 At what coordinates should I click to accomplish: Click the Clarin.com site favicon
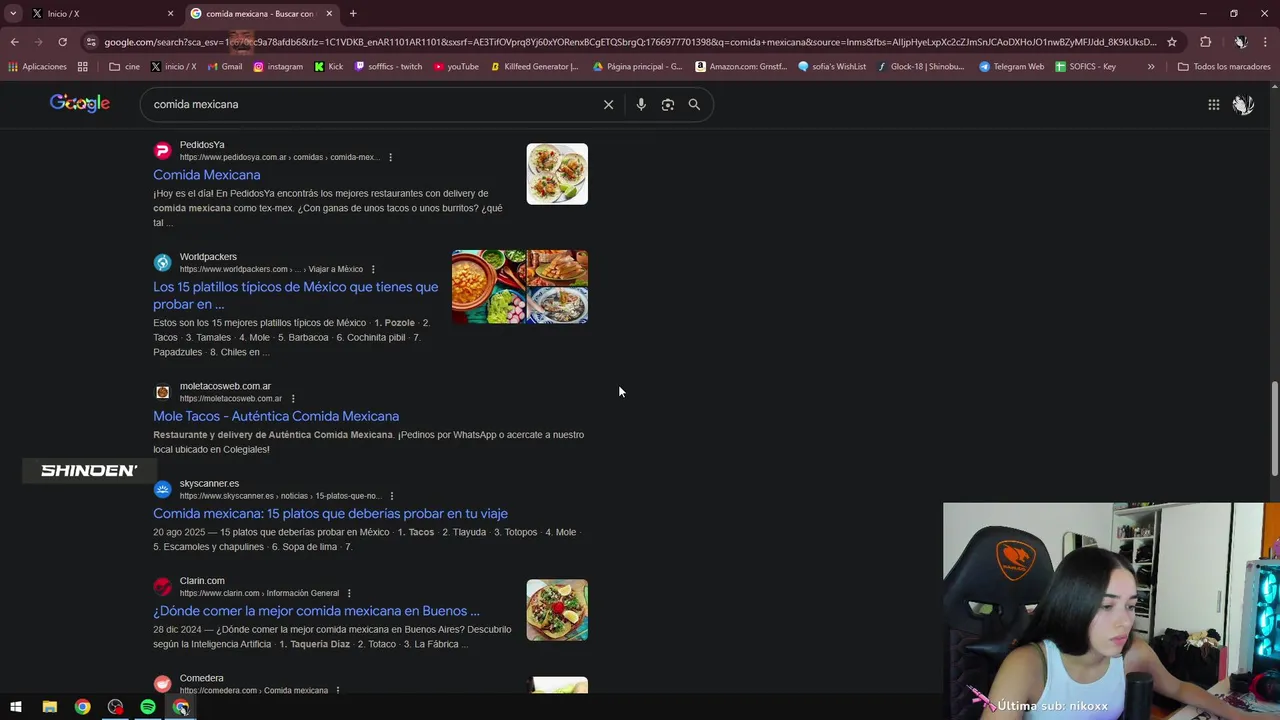pyautogui.click(x=162, y=587)
